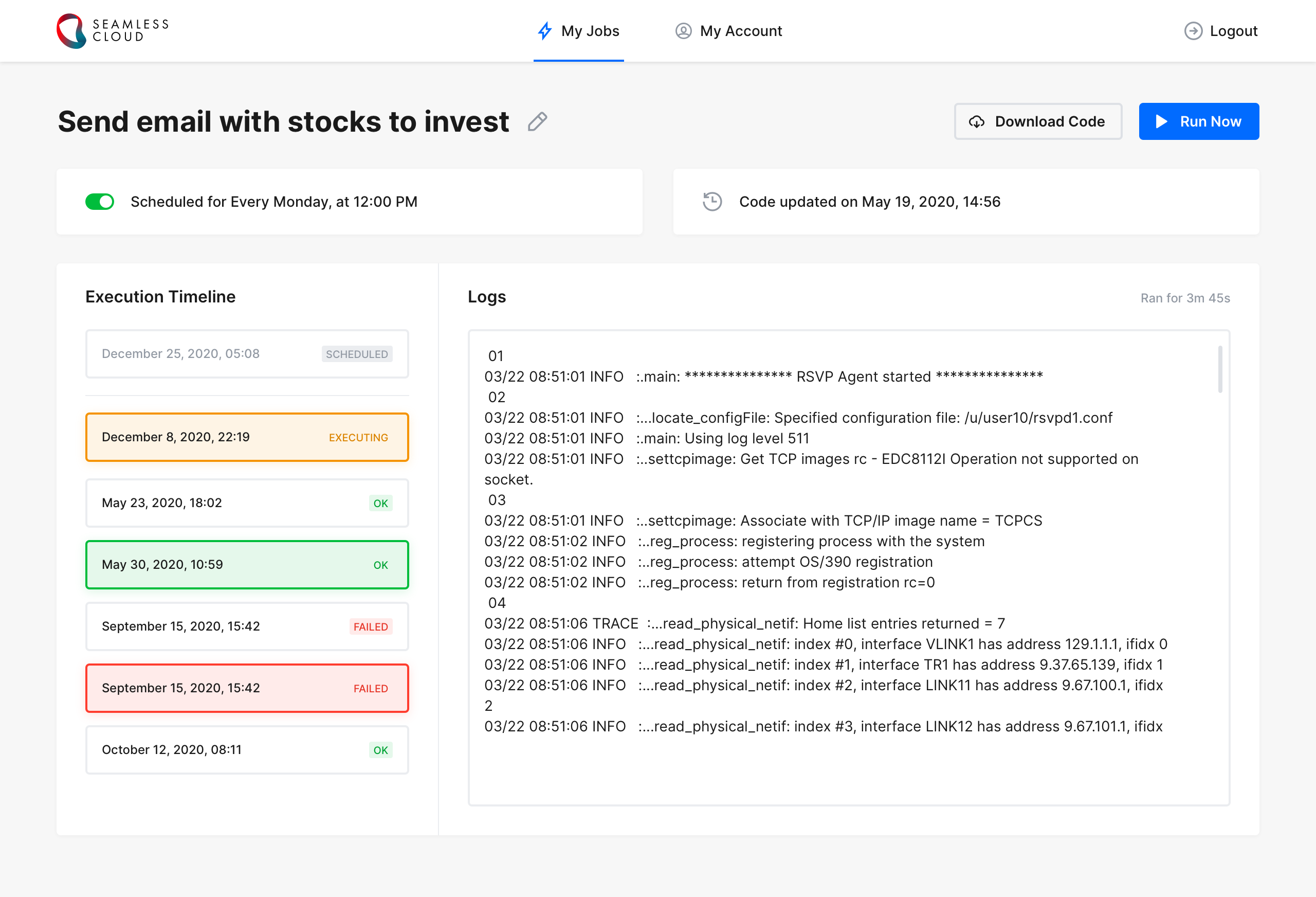The width and height of the screenshot is (1316, 897).
Task: Open the October 12, 2020 OK run
Action: click(x=247, y=750)
